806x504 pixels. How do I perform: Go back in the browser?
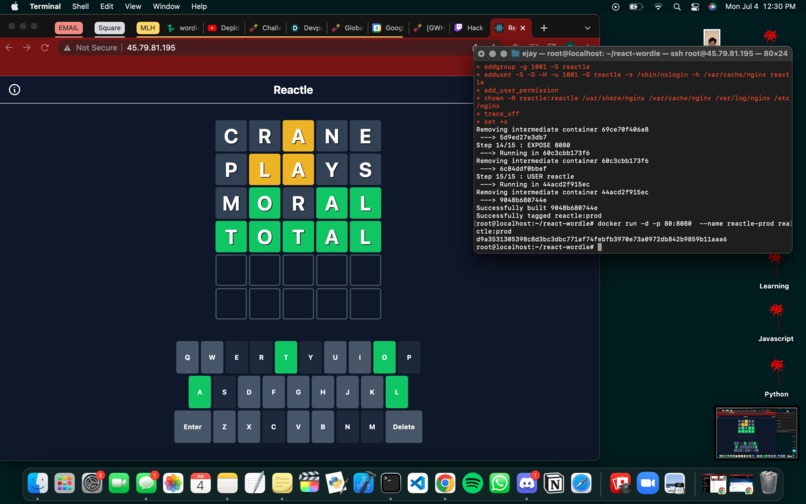(x=9, y=47)
